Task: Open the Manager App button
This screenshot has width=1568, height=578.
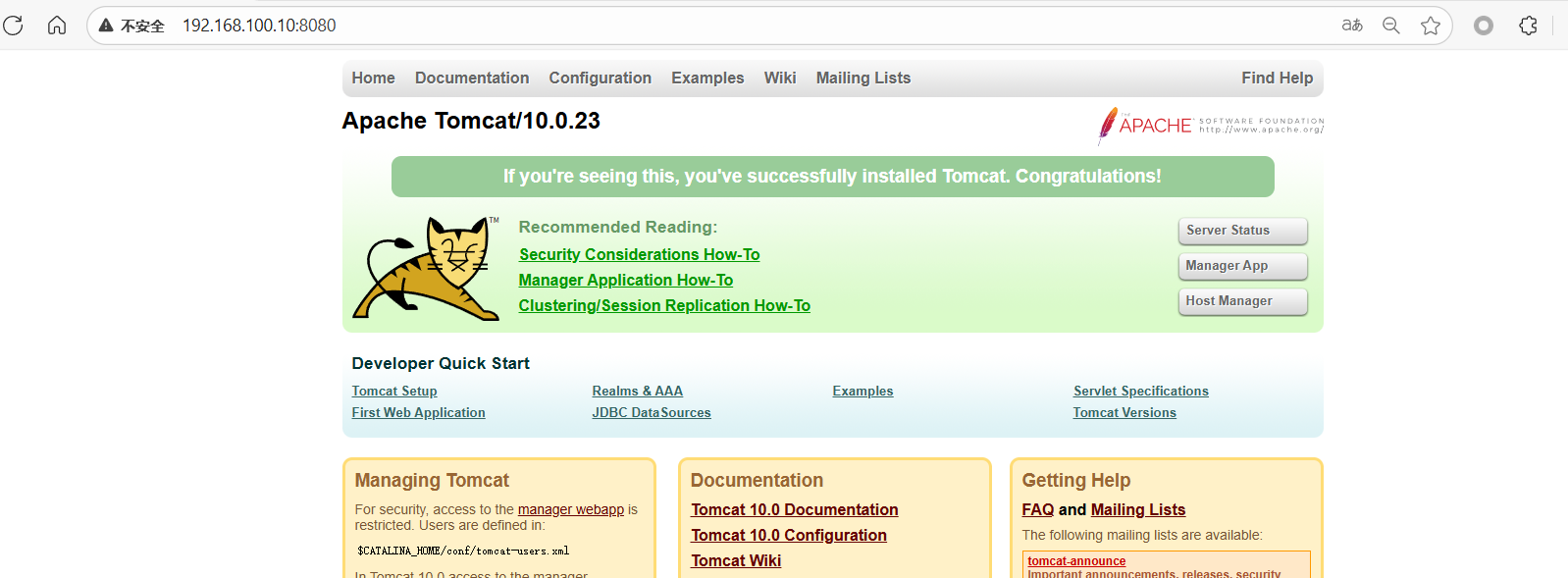Action: point(1242,266)
